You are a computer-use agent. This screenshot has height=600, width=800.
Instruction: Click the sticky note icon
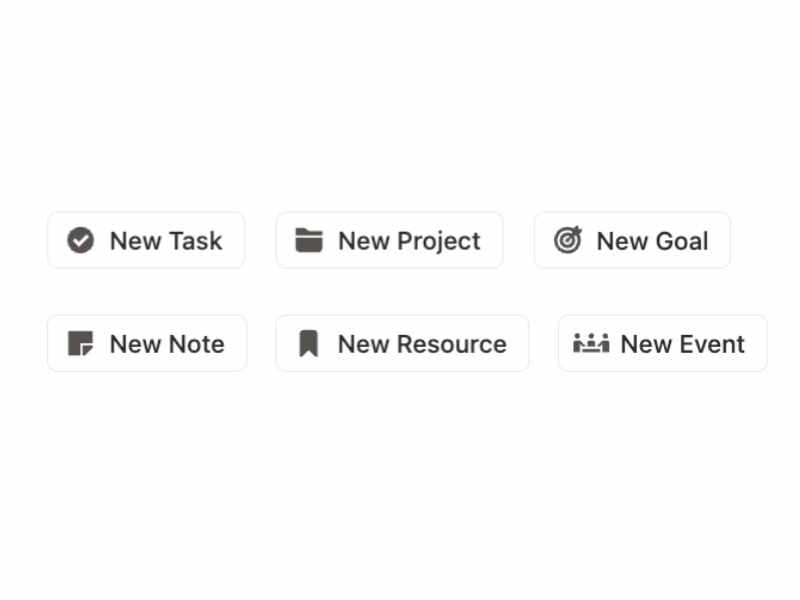tap(81, 343)
